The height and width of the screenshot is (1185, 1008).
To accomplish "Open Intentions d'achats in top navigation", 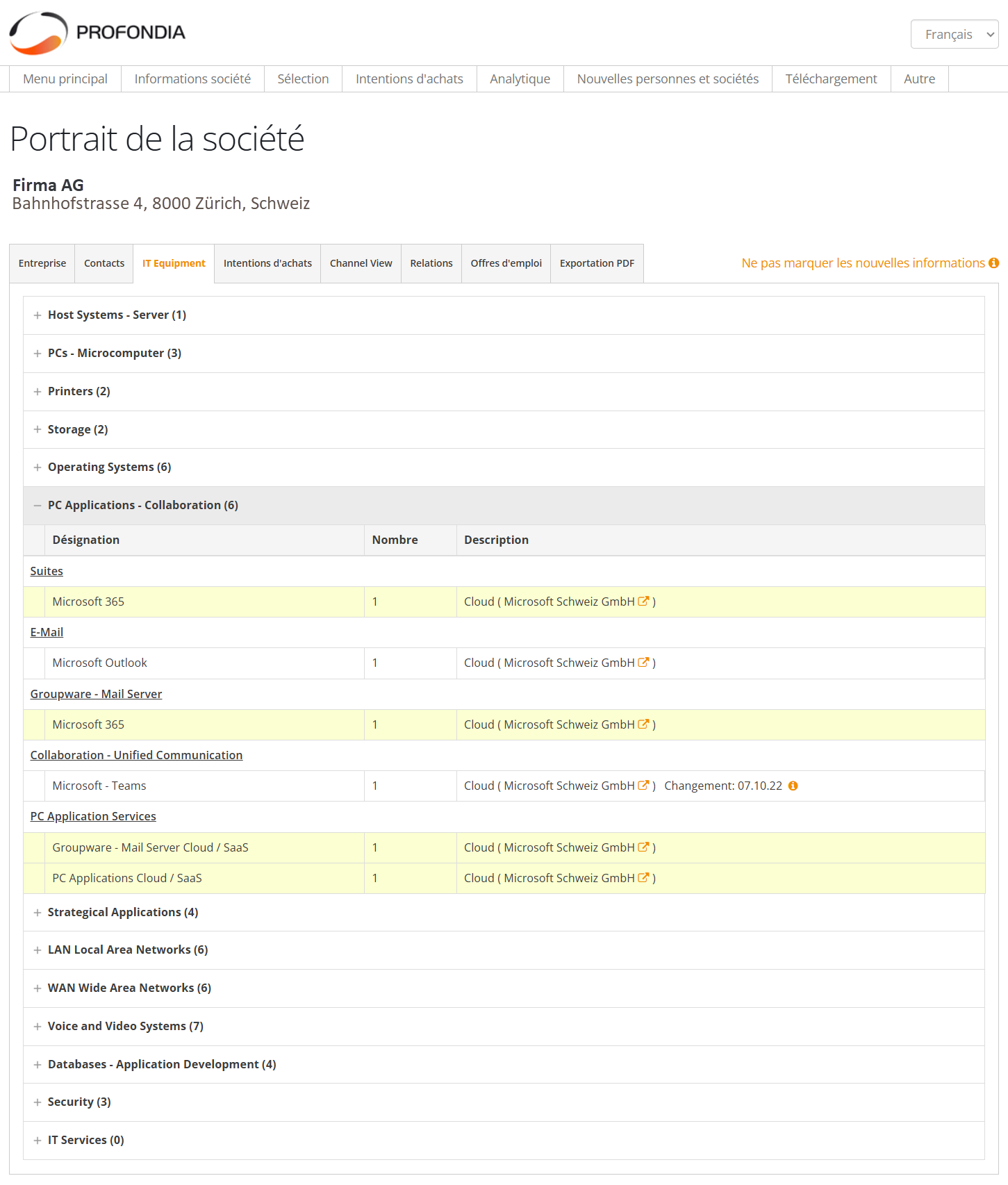I will (409, 79).
